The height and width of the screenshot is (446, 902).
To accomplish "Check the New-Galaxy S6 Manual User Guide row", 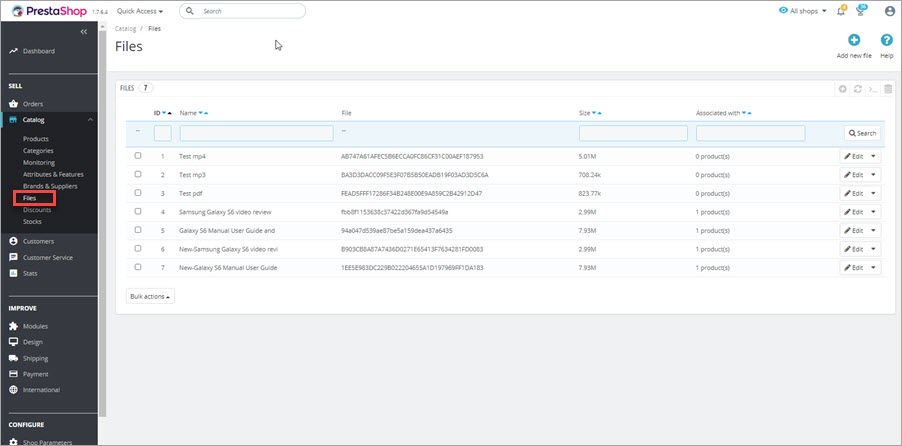I will tap(138, 267).
